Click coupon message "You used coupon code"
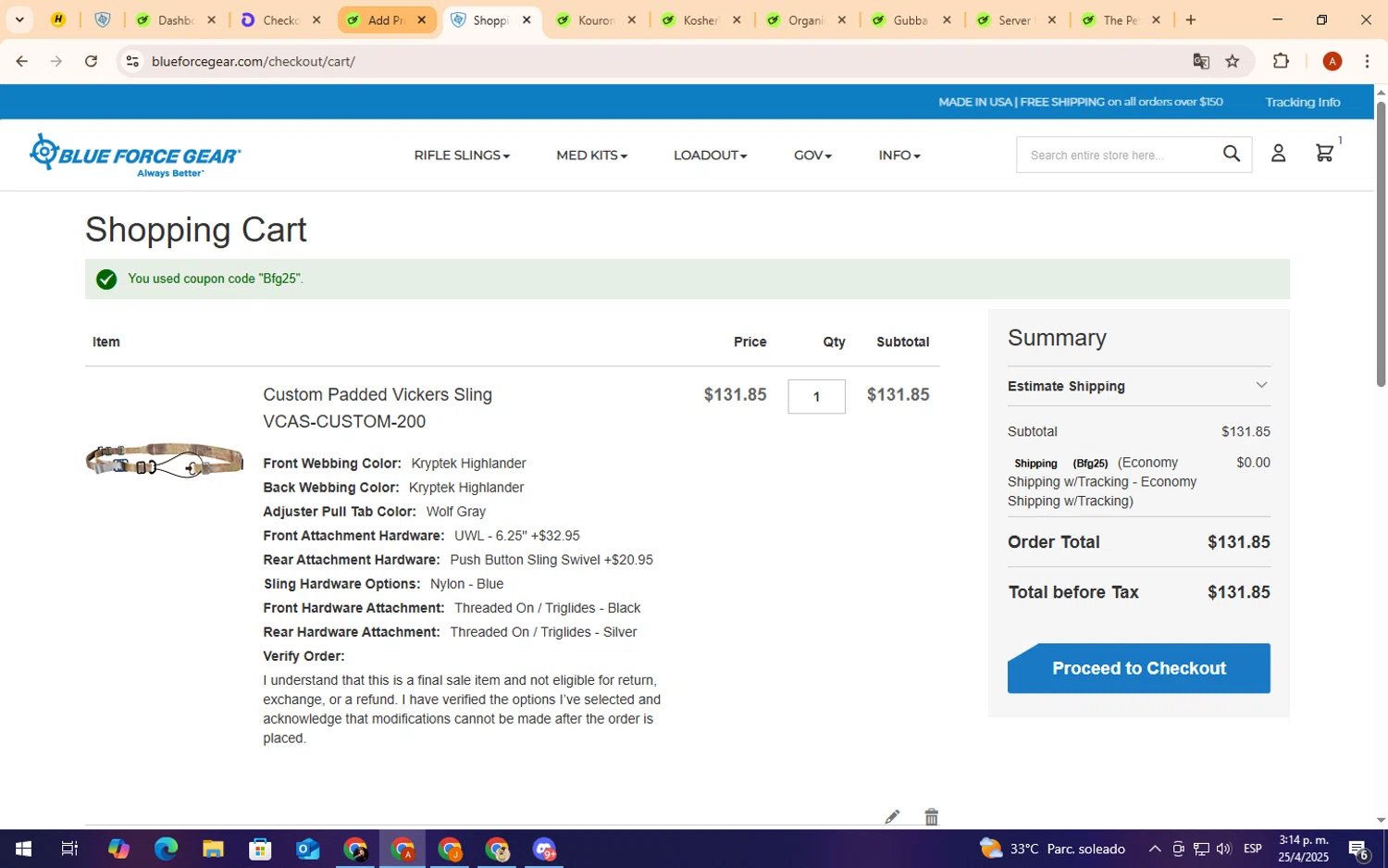The image size is (1388, 868). coord(216,279)
